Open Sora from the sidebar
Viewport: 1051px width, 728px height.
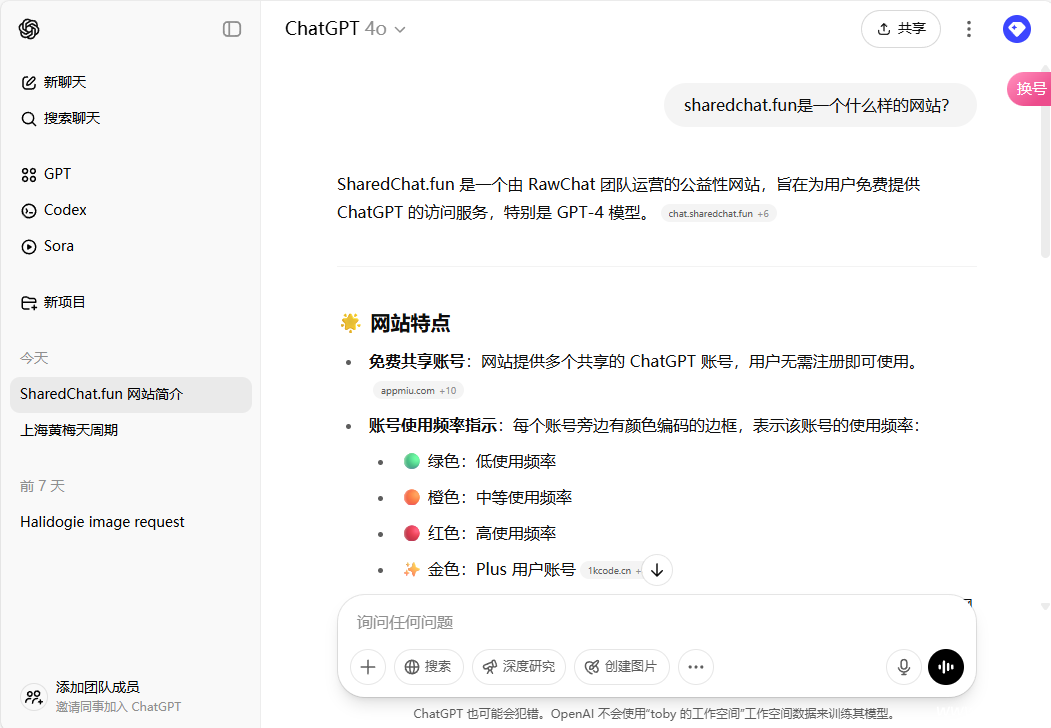coord(58,246)
